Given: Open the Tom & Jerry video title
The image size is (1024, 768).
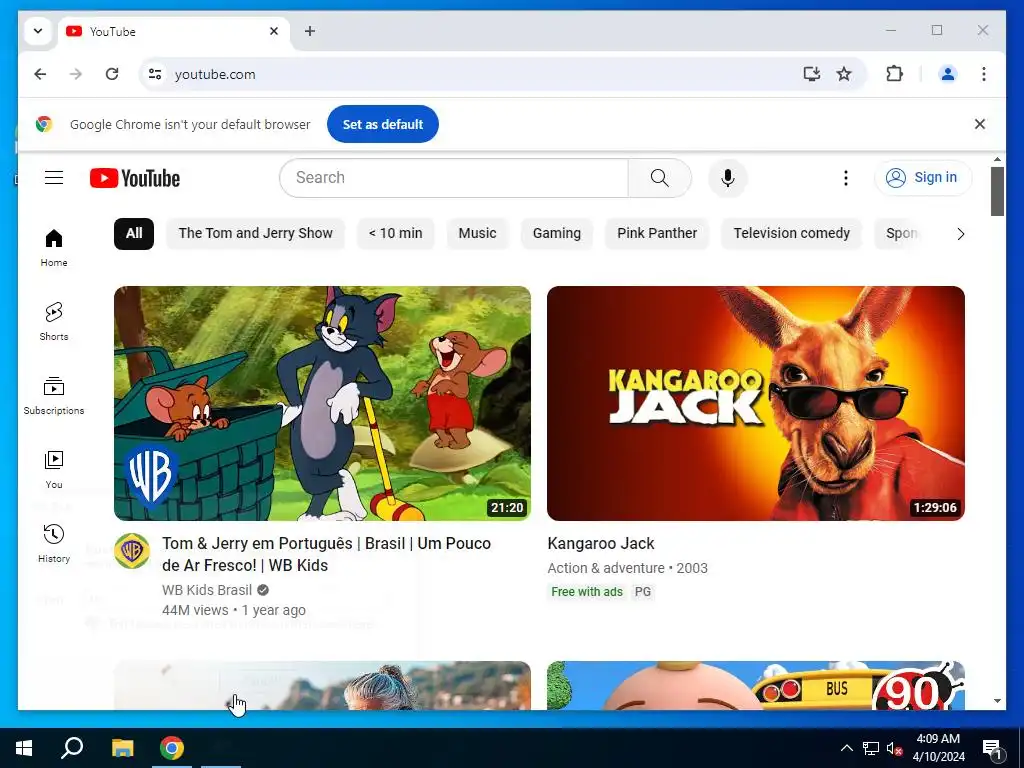Looking at the screenshot, I should (327, 554).
